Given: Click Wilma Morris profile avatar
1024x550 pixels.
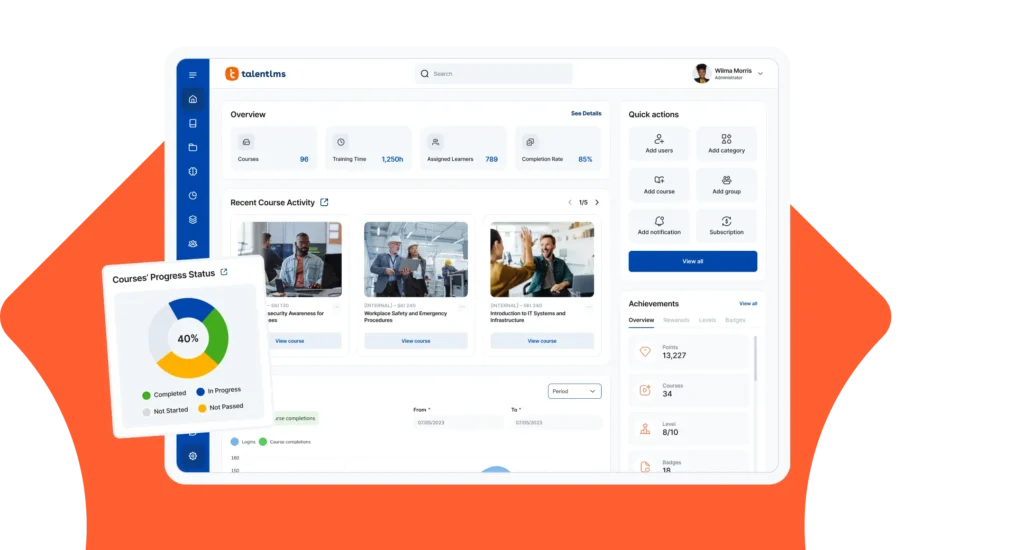Looking at the screenshot, I should click(702, 74).
